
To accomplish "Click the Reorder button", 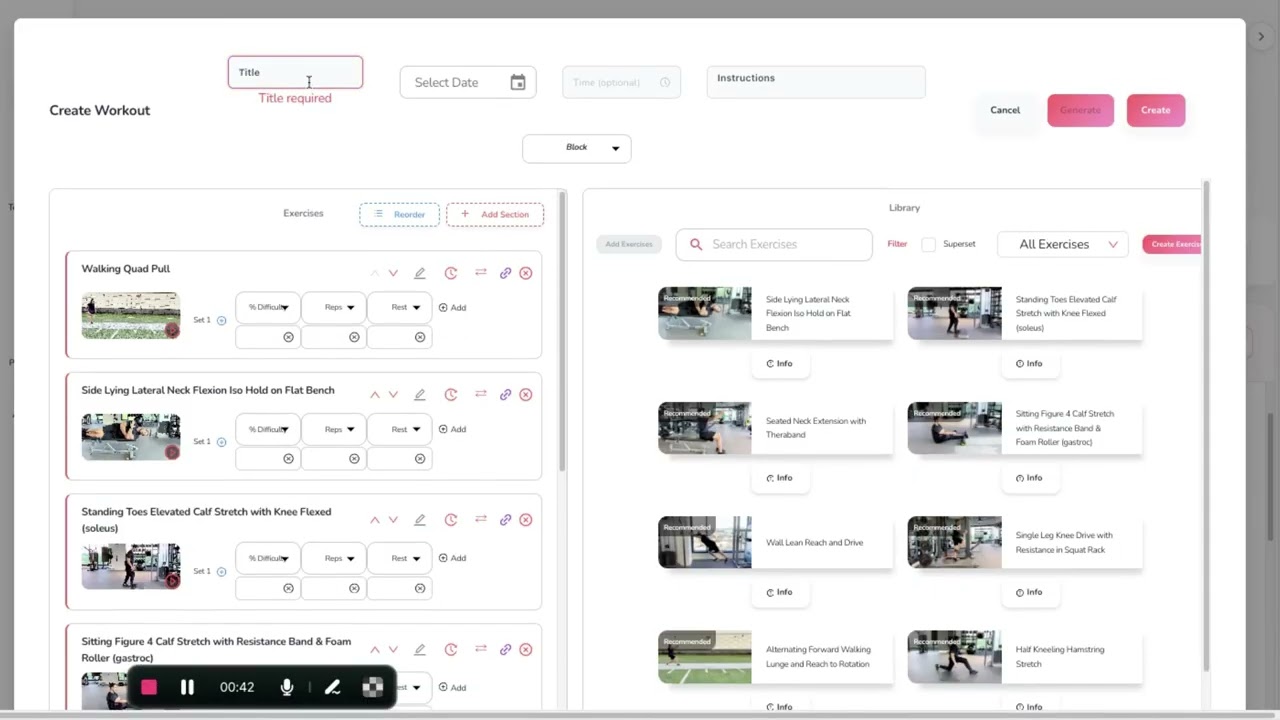I will (399, 214).
